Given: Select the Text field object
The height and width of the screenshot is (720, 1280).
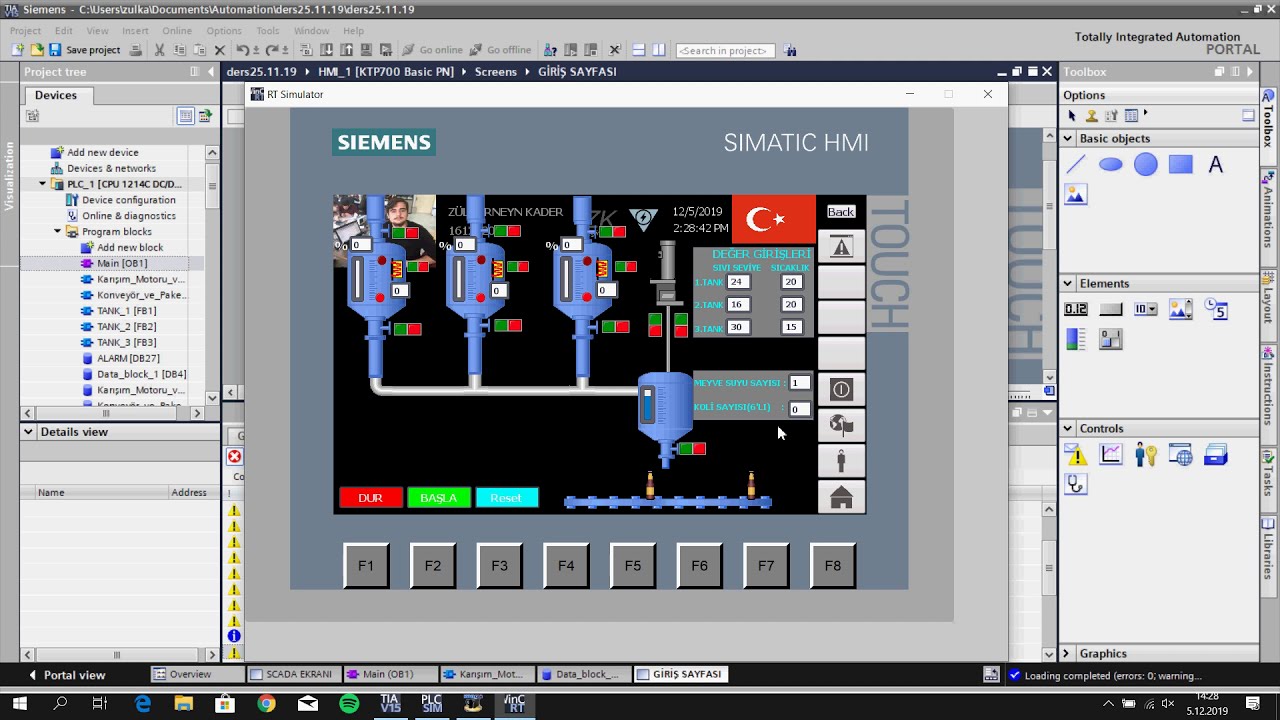Looking at the screenshot, I should coord(1216,165).
